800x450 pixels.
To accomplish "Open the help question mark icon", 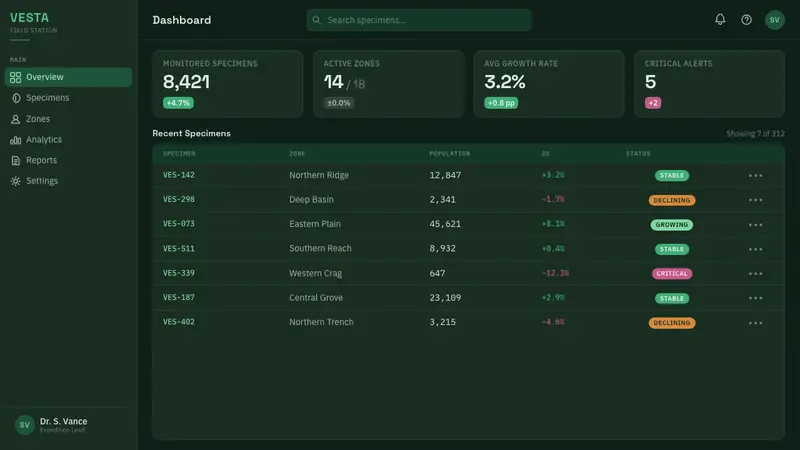I will 746,20.
